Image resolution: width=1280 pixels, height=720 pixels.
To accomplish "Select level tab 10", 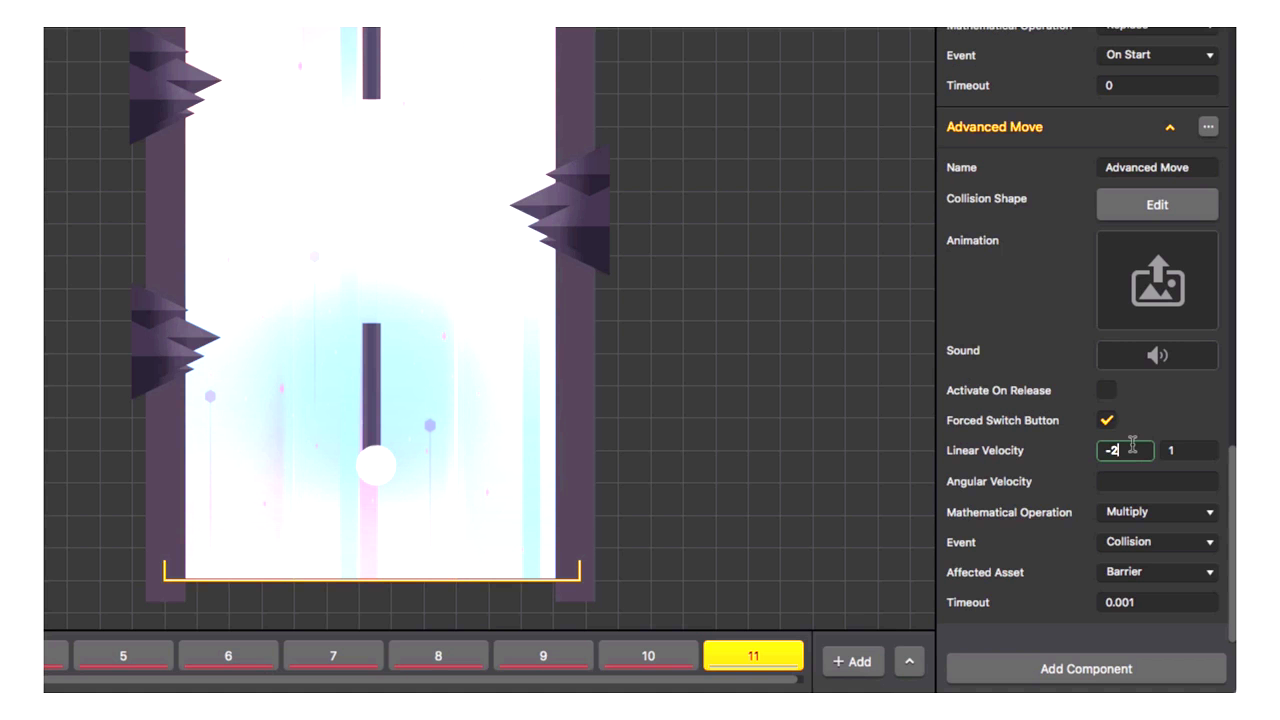I will (648, 656).
